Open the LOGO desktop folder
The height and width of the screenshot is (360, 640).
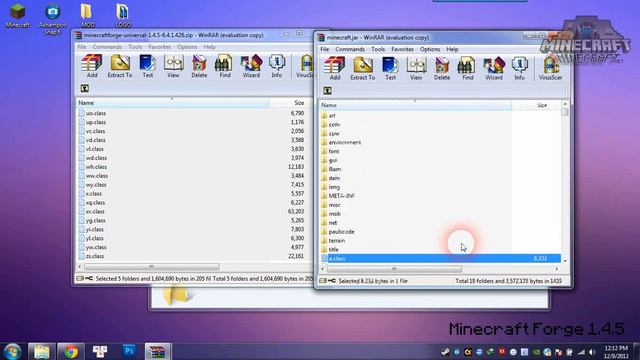tap(122, 16)
